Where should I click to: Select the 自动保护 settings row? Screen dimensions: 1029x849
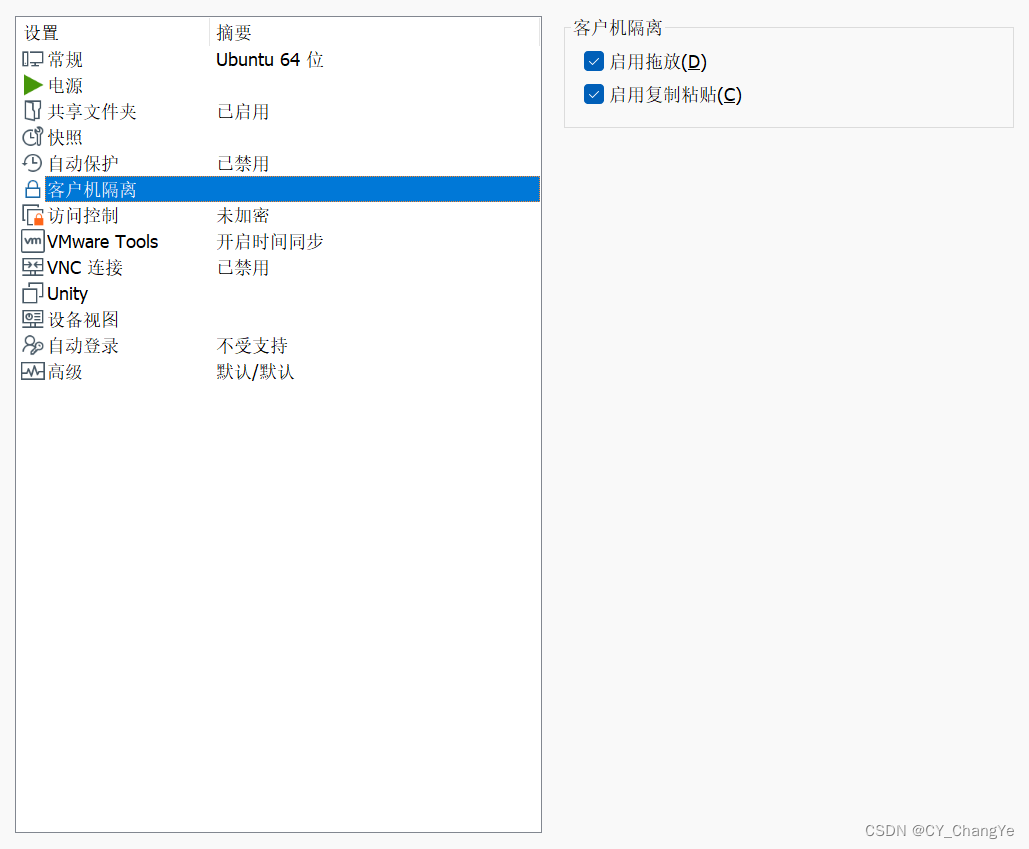click(x=278, y=163)
